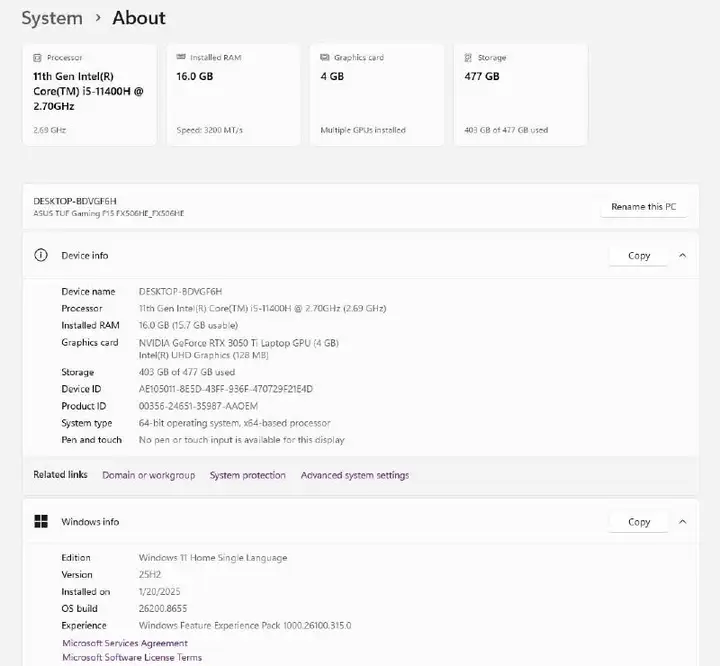720x666 pixels.
Task: Click the Graphics card icon
Action: click(x=325, y=57)
